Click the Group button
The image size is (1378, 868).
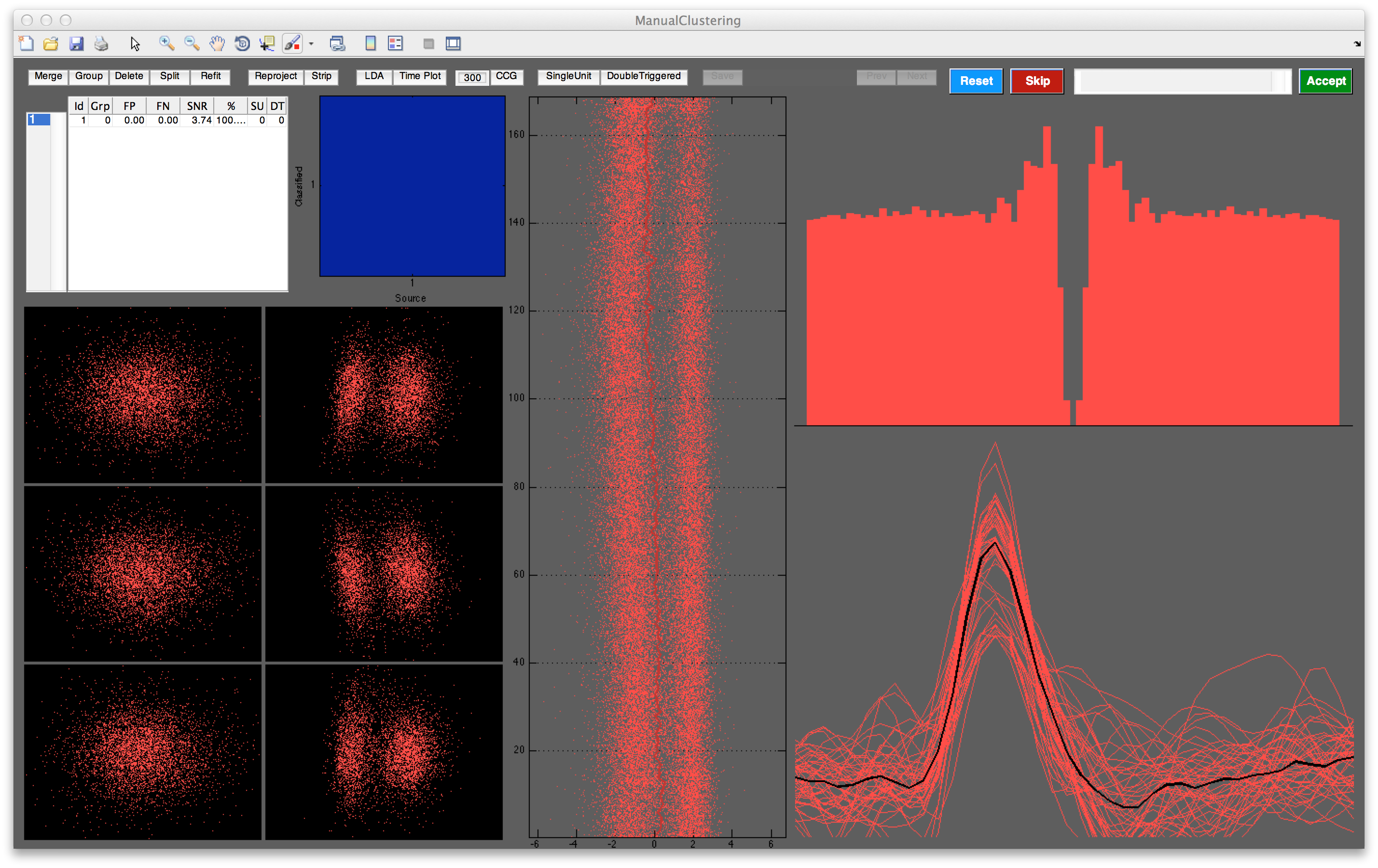point(89,76)
